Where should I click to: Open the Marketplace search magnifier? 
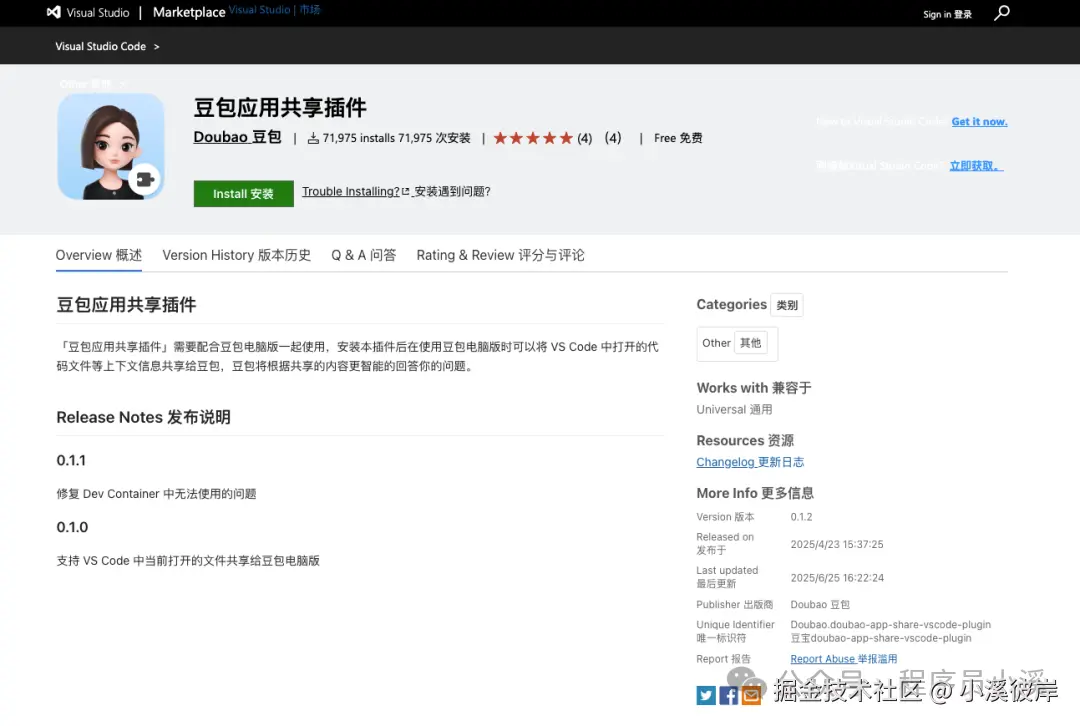click(1001, 14)
